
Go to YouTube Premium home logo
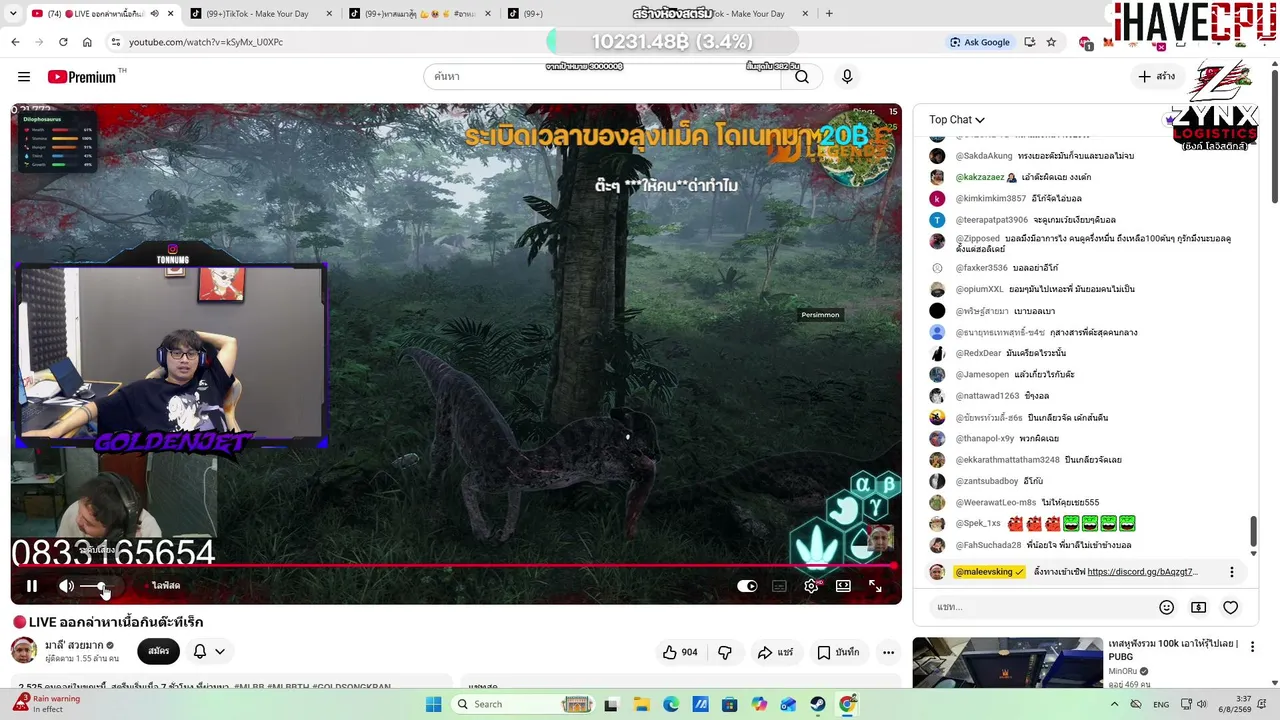[x=82, y=77]
